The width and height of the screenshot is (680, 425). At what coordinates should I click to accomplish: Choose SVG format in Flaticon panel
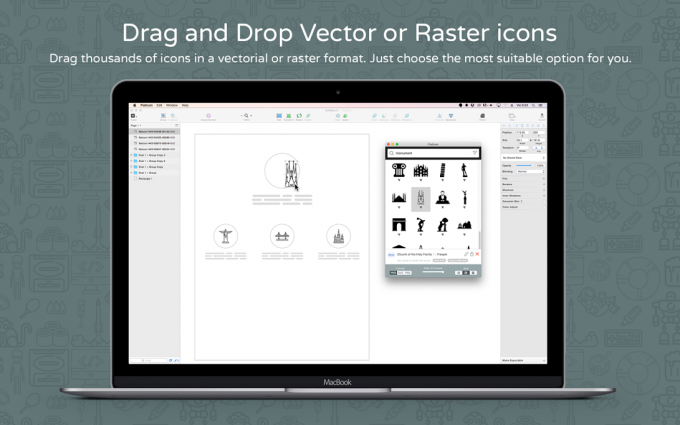tap(401, 273)
